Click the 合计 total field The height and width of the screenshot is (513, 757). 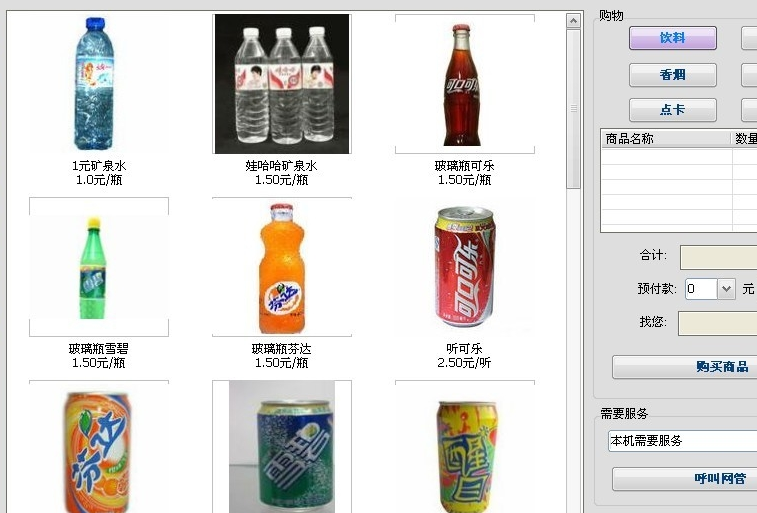tap(718, 257)
